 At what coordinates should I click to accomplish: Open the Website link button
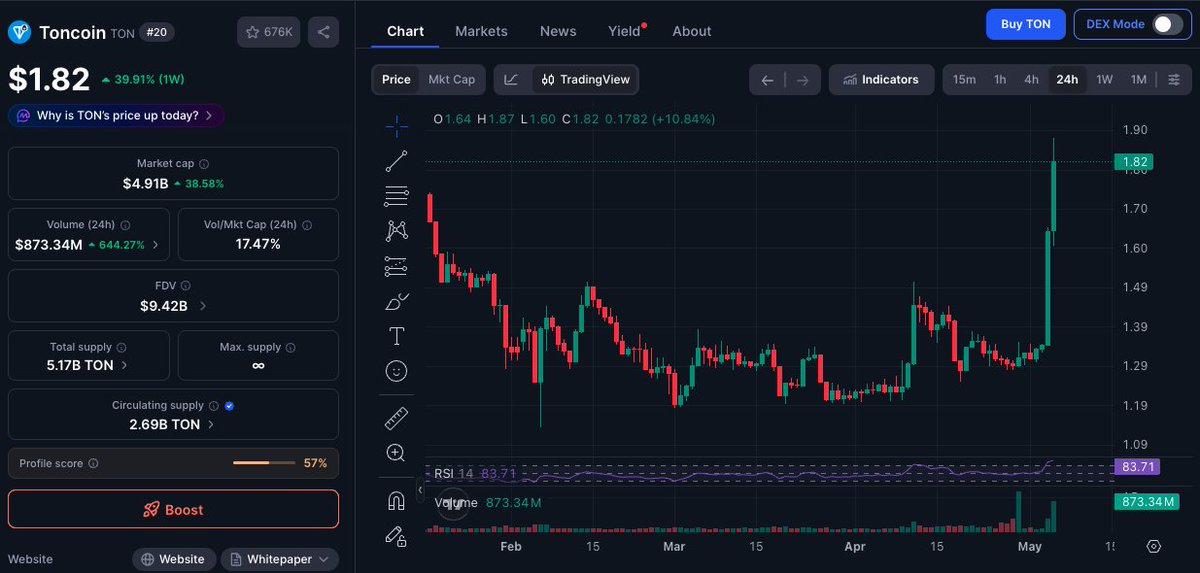[x=174, y=559]
